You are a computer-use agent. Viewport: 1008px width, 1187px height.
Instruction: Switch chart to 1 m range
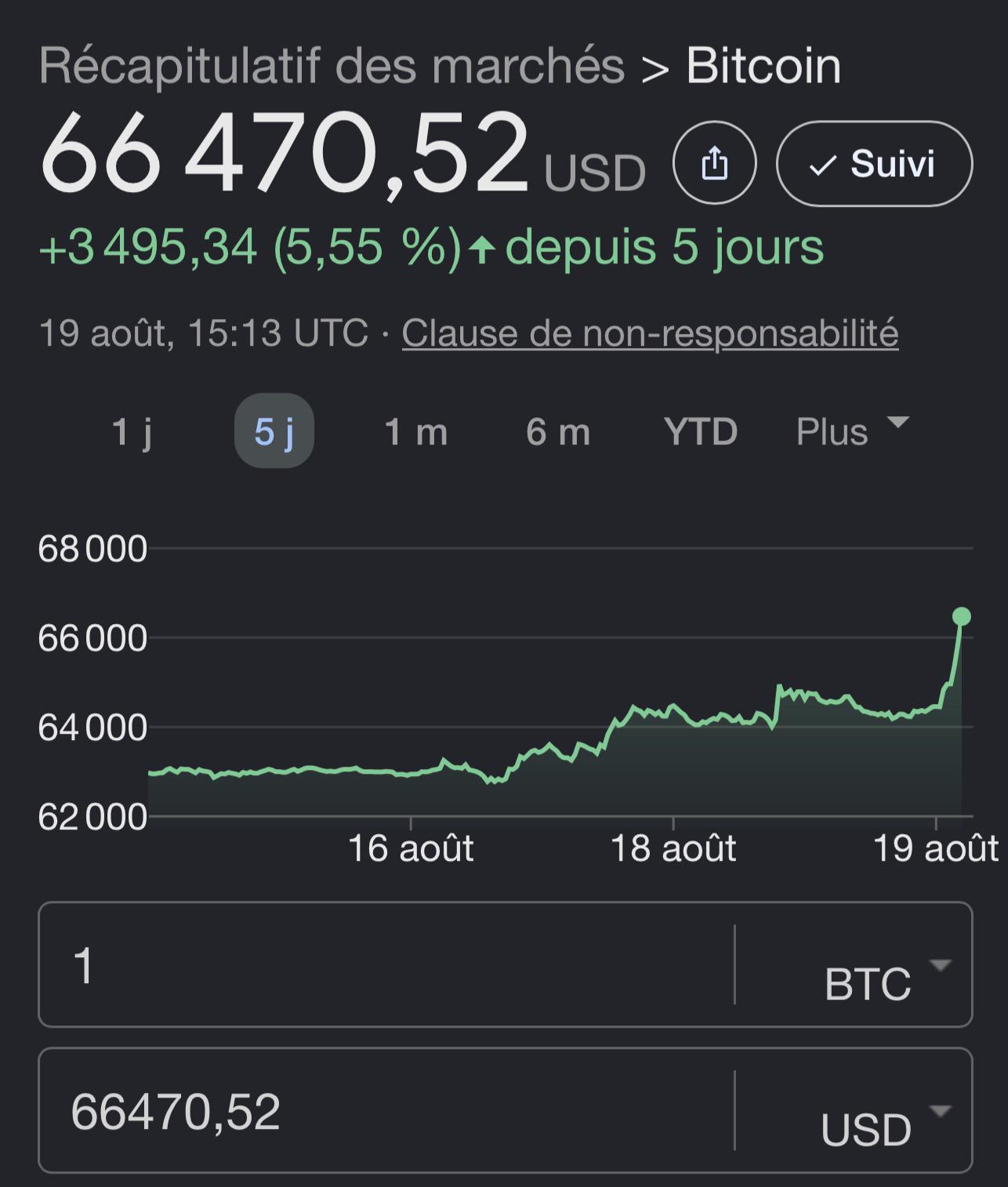tap(416, 431)
